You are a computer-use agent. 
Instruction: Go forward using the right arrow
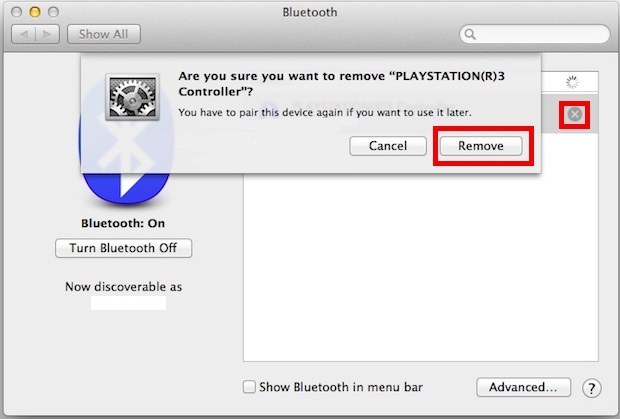click(x=47, y=34)
